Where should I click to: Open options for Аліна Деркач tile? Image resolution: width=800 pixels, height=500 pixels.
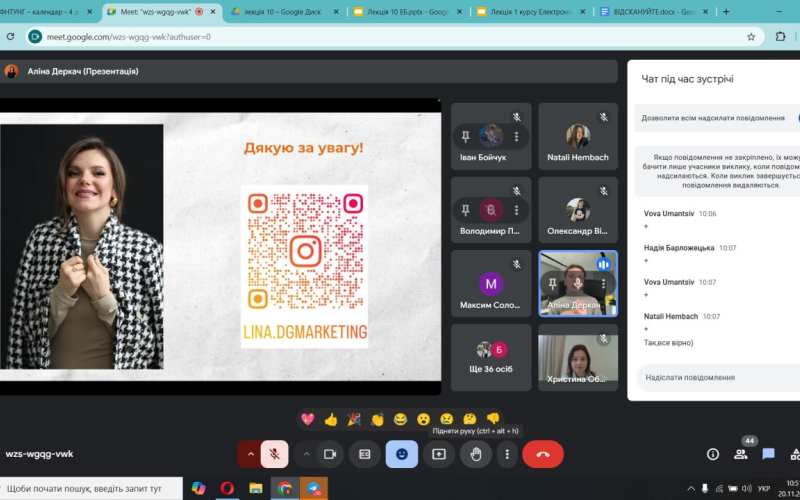pos(604,284)
